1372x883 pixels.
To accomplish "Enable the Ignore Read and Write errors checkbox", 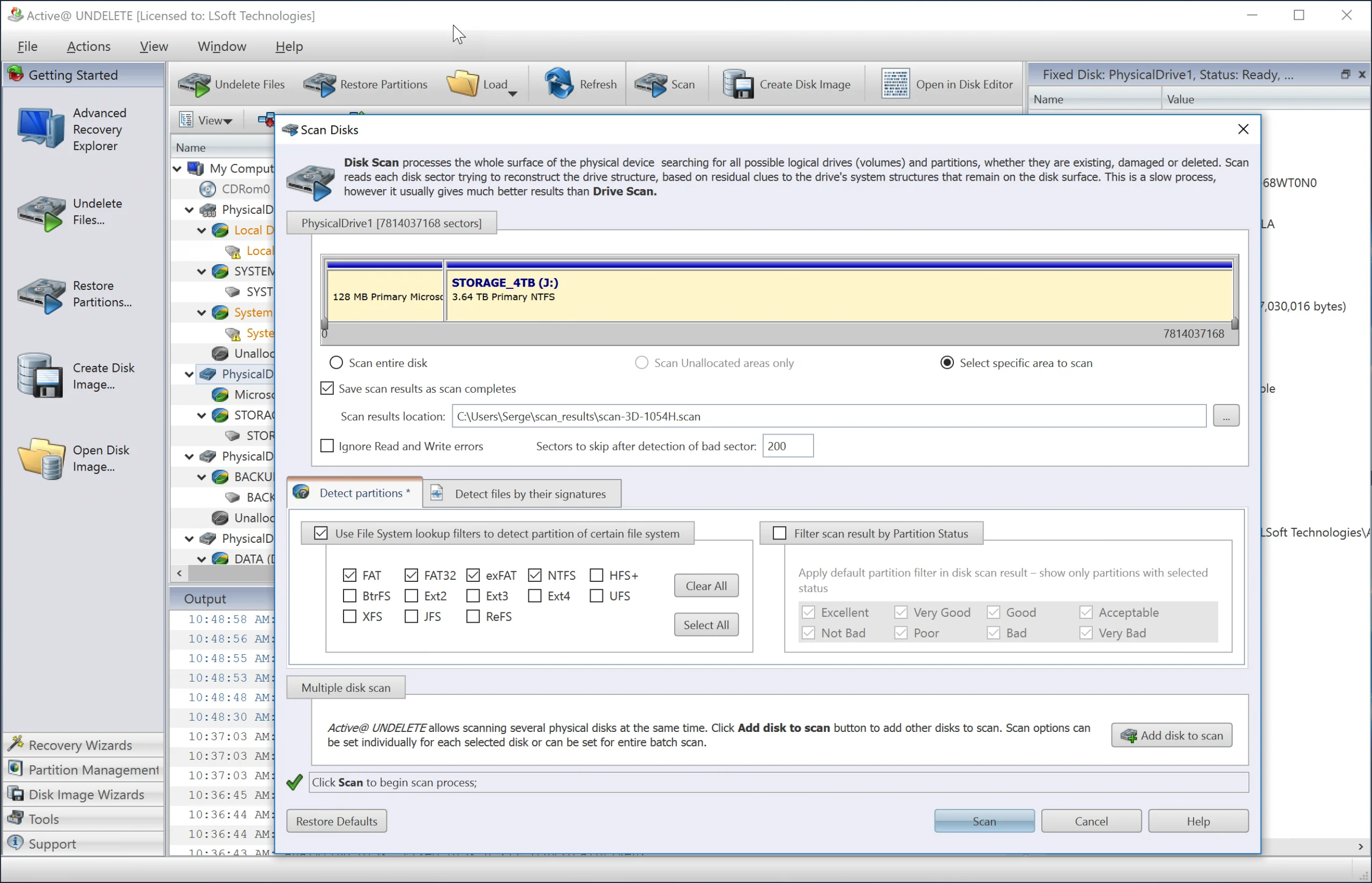I will [326, 446].
